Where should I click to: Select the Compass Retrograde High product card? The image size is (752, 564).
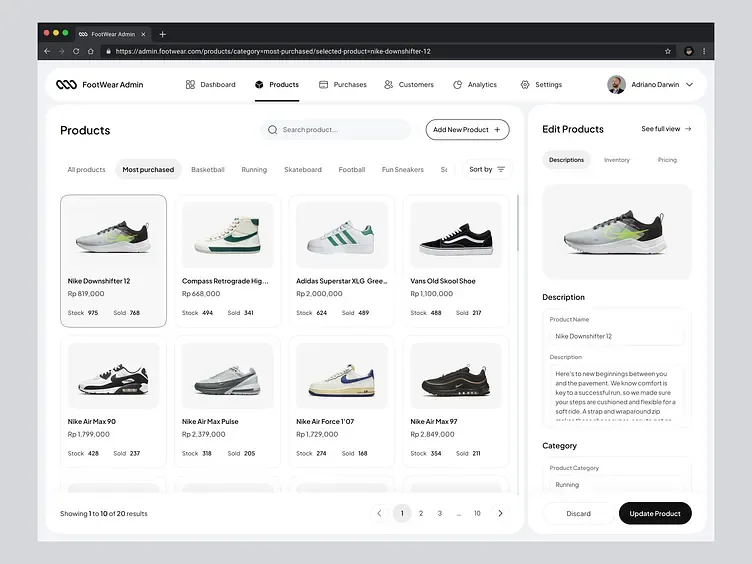click(x=227, y=261)
